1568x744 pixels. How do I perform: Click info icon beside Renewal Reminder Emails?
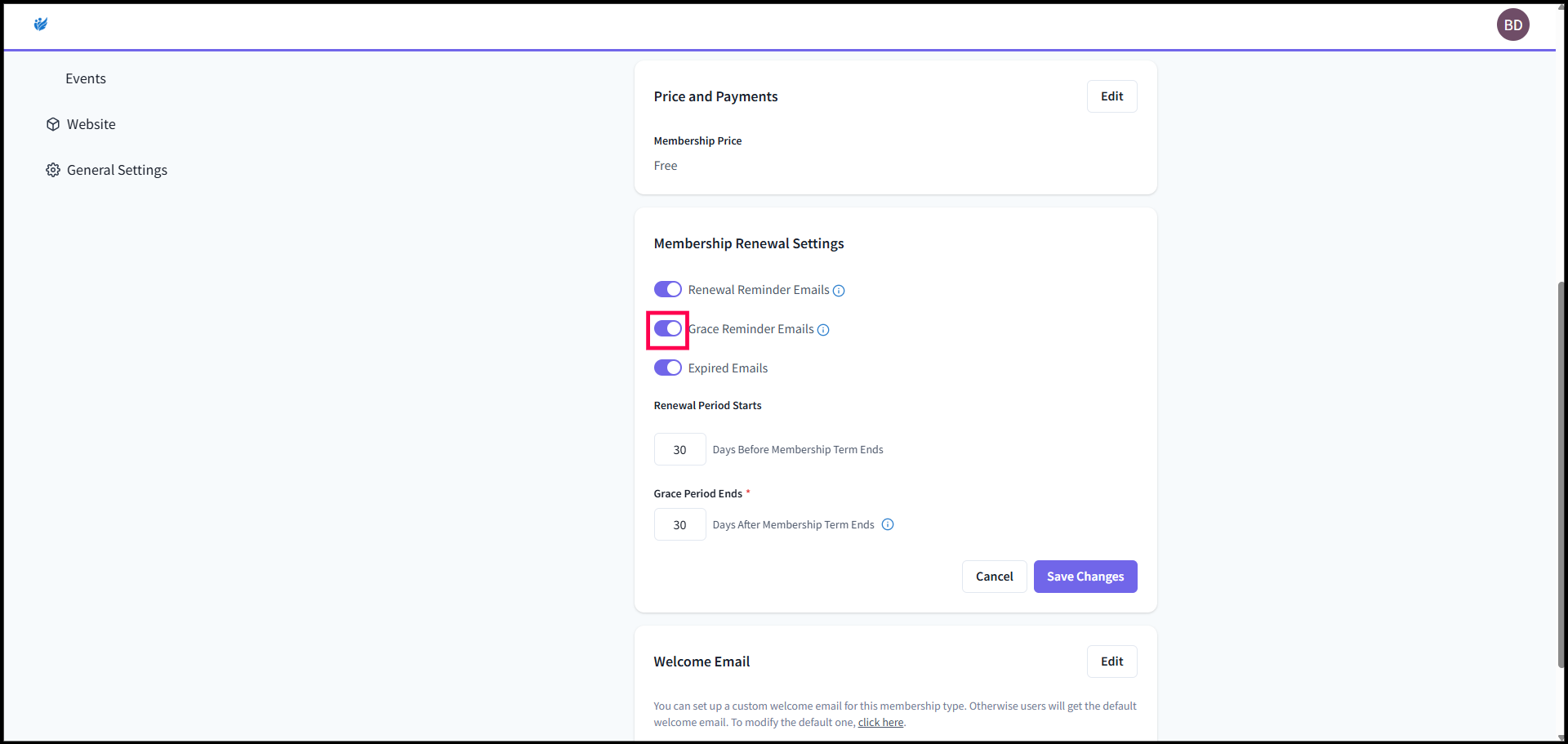pyautogui.click(x=839, y=291)
